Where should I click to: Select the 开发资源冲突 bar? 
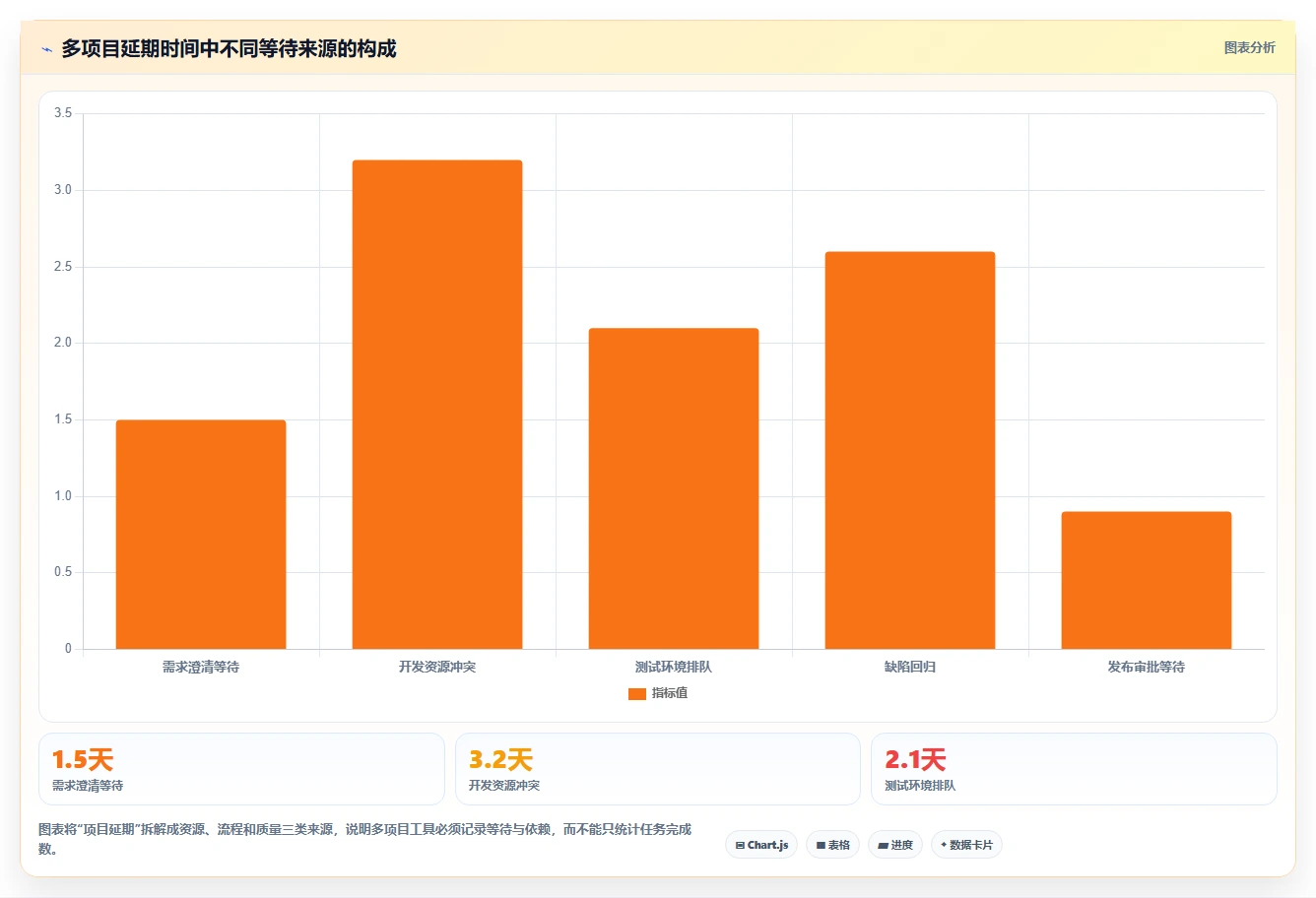click(437, 405)
